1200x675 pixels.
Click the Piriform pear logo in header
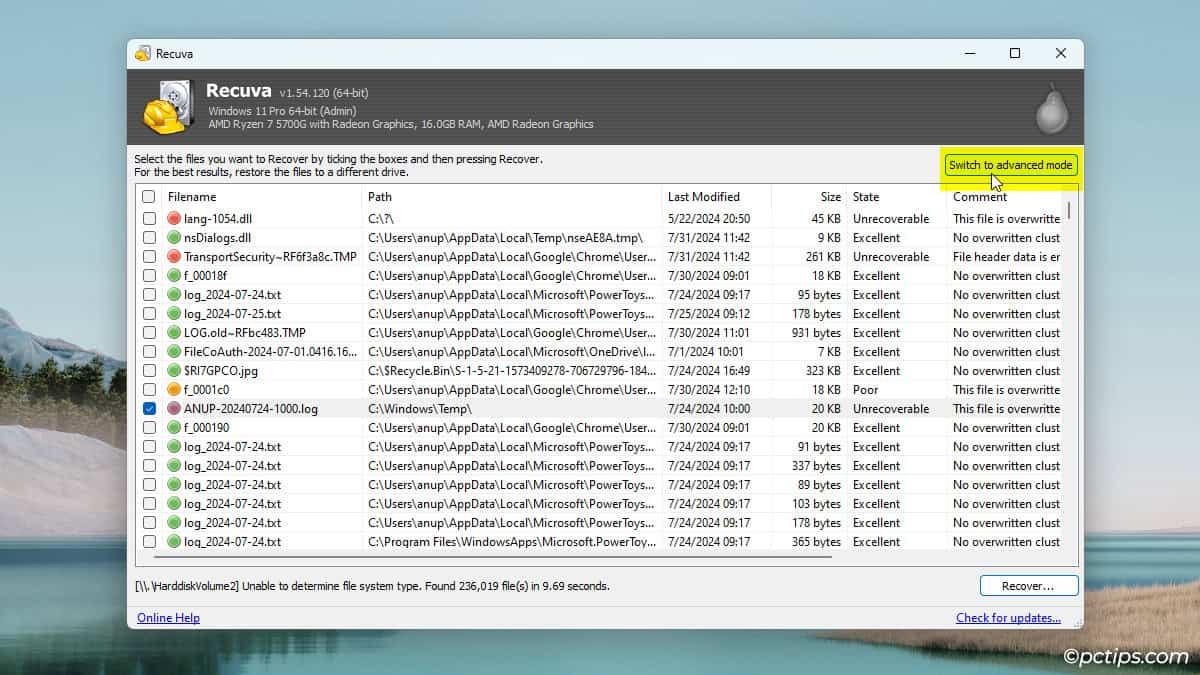coord(1052,108)
